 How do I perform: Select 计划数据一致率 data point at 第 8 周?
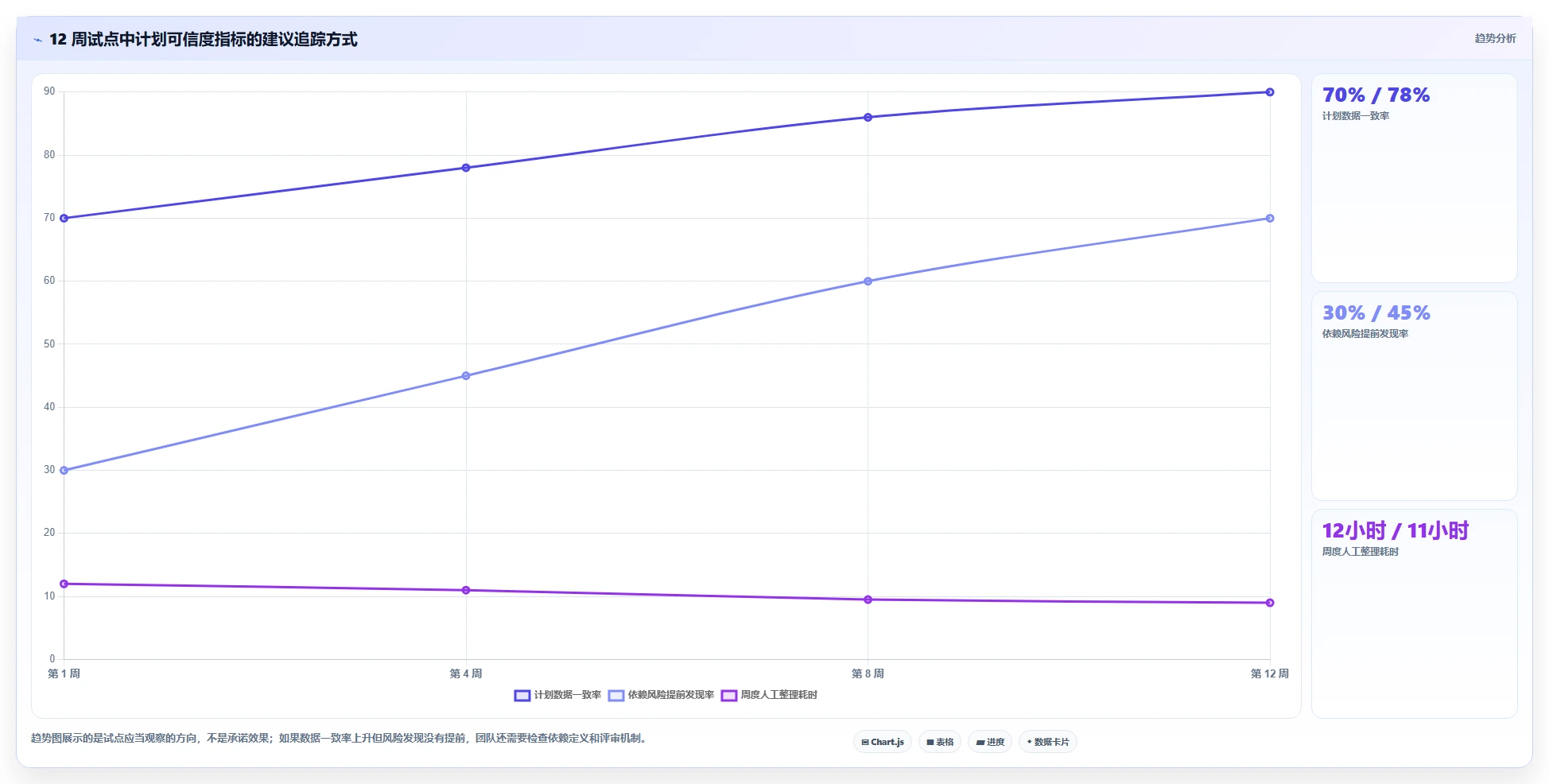pos(868,118)
